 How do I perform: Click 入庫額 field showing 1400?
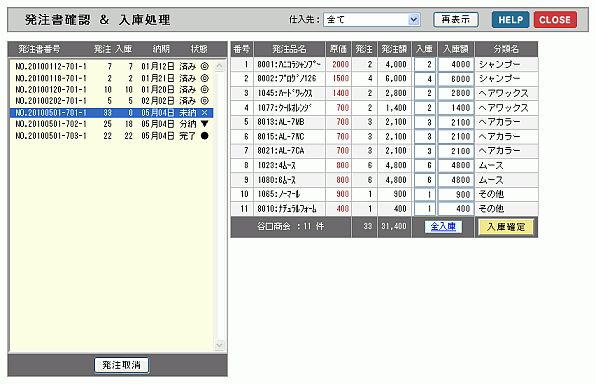[x=456, y=108]
